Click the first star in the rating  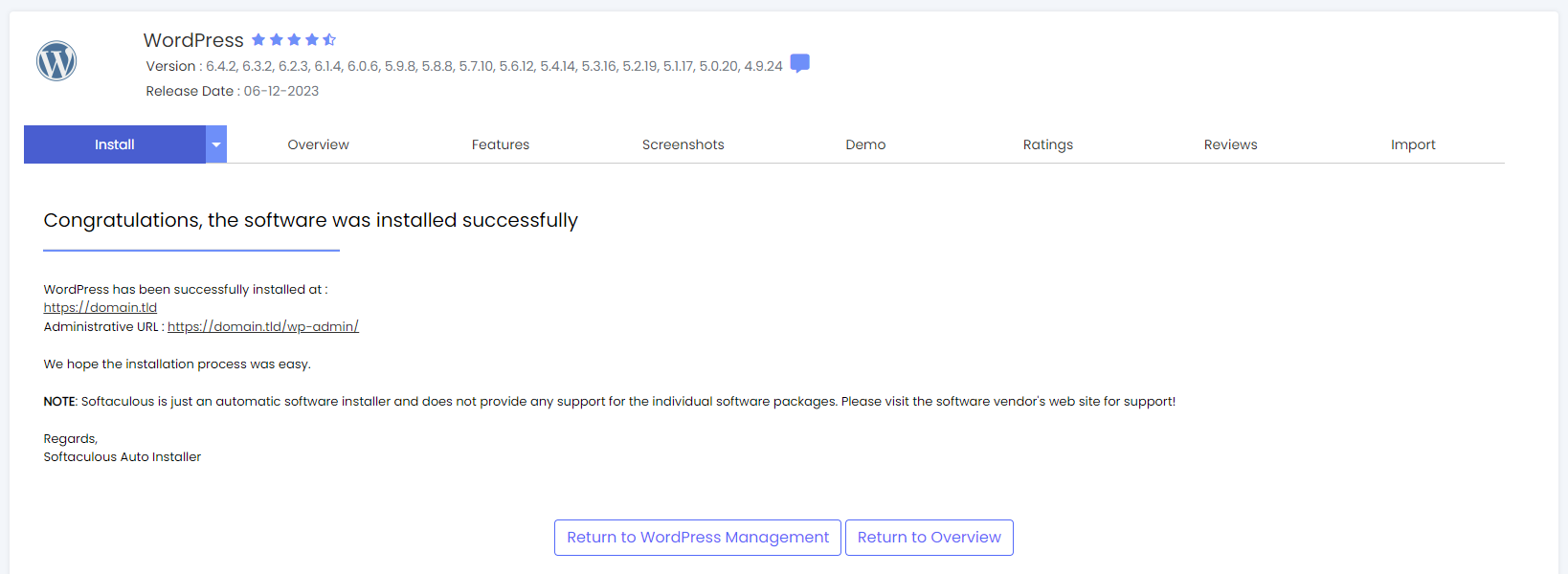[x=258, y=40]
